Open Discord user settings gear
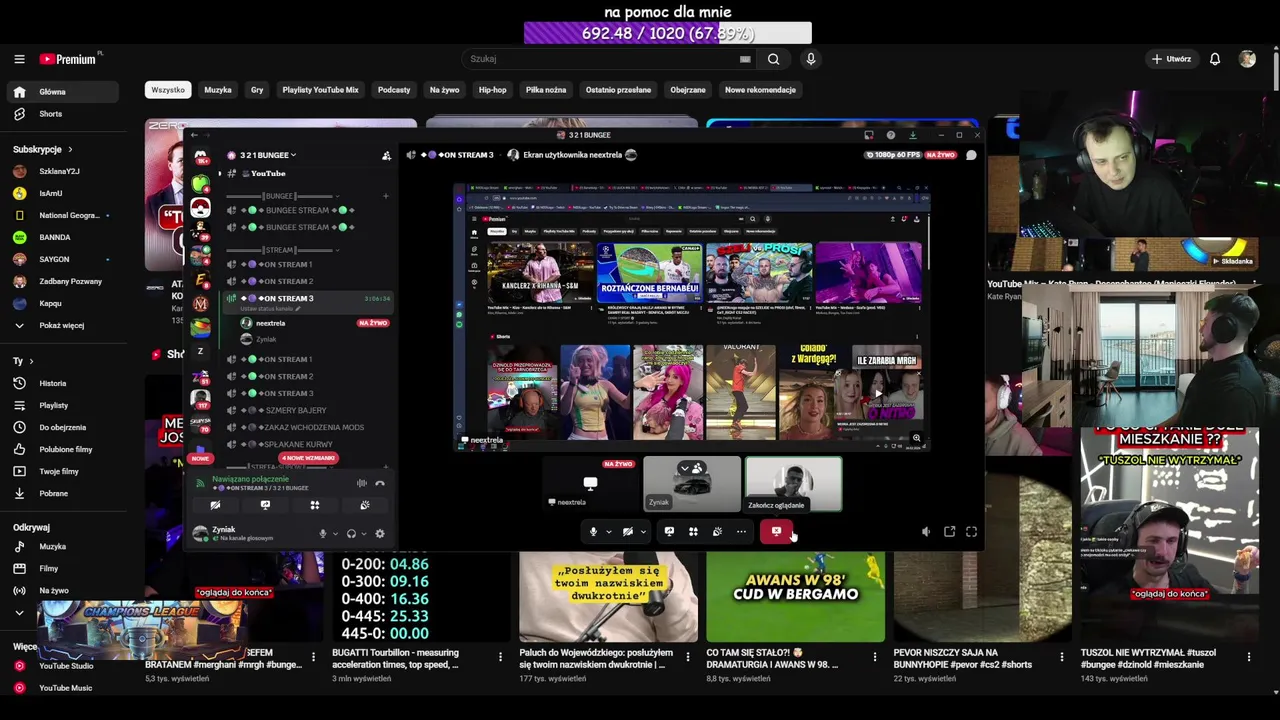Screen dimensions: 1280x720 pyautogui.click(x=379, y=534)
